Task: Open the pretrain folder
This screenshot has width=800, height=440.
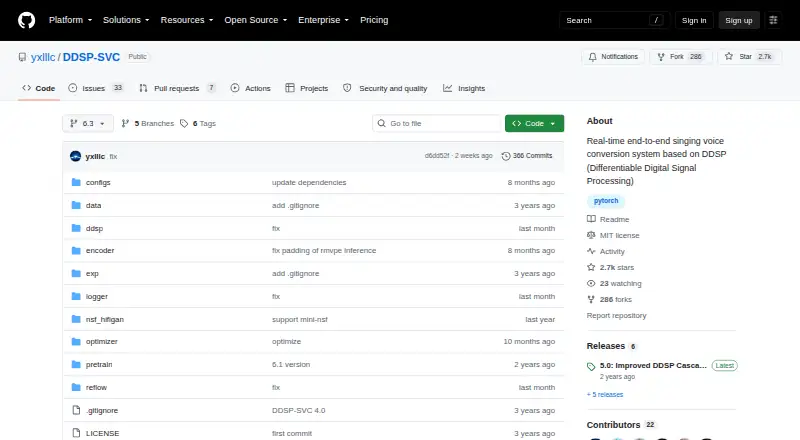Action: [99, 364]
